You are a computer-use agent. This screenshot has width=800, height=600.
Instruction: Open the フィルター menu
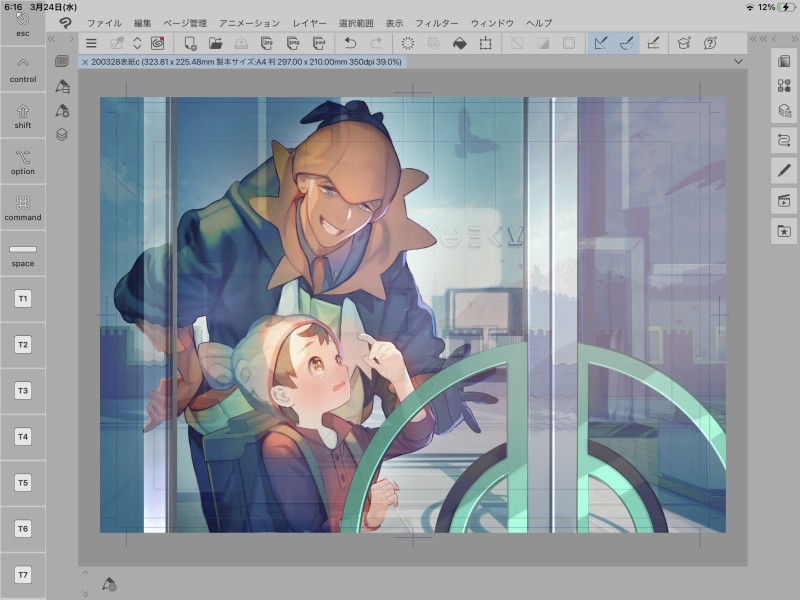pyautogui.click(x=436, y=23)
